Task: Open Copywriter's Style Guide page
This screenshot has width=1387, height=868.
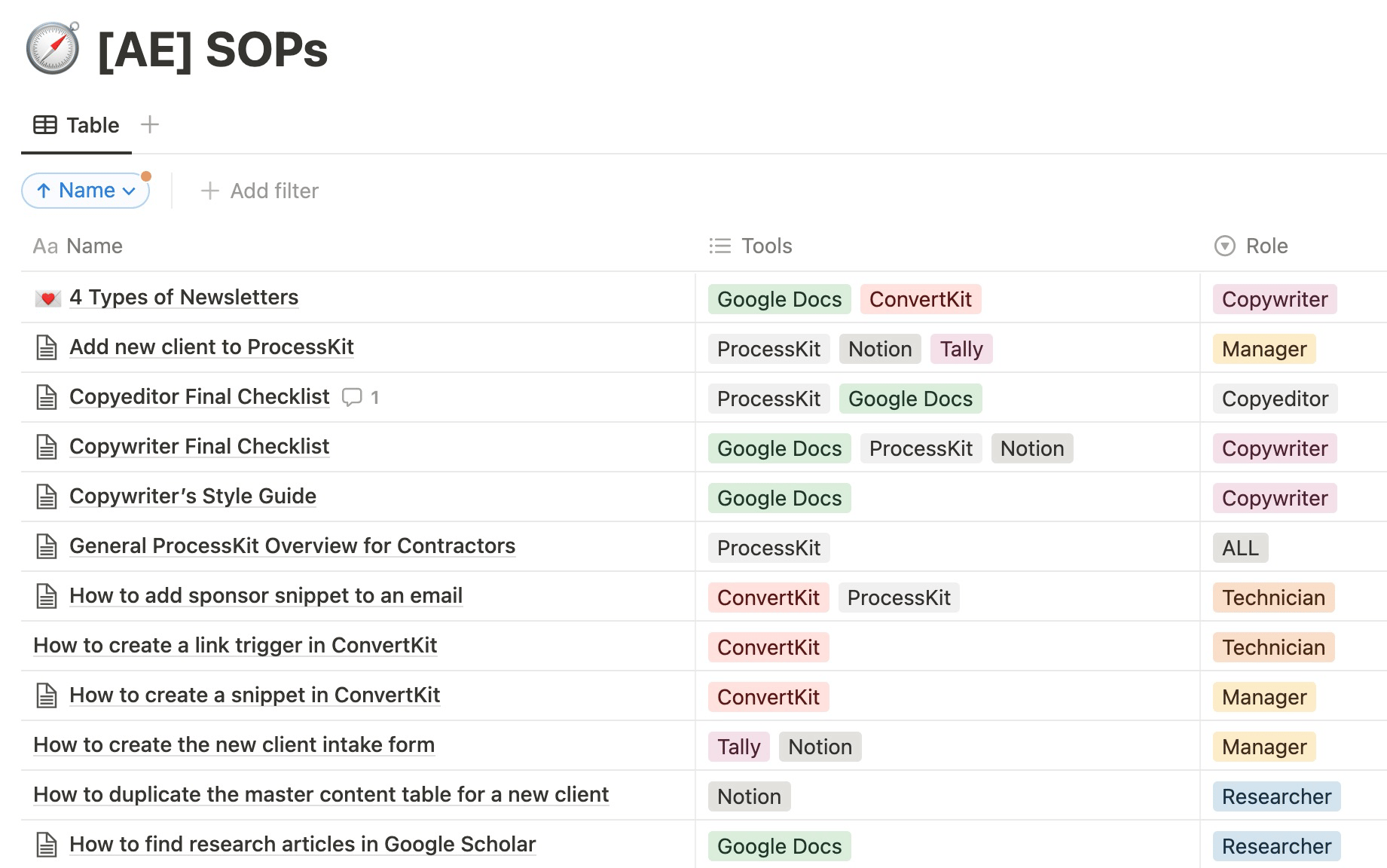Action: tap(193, 497)
